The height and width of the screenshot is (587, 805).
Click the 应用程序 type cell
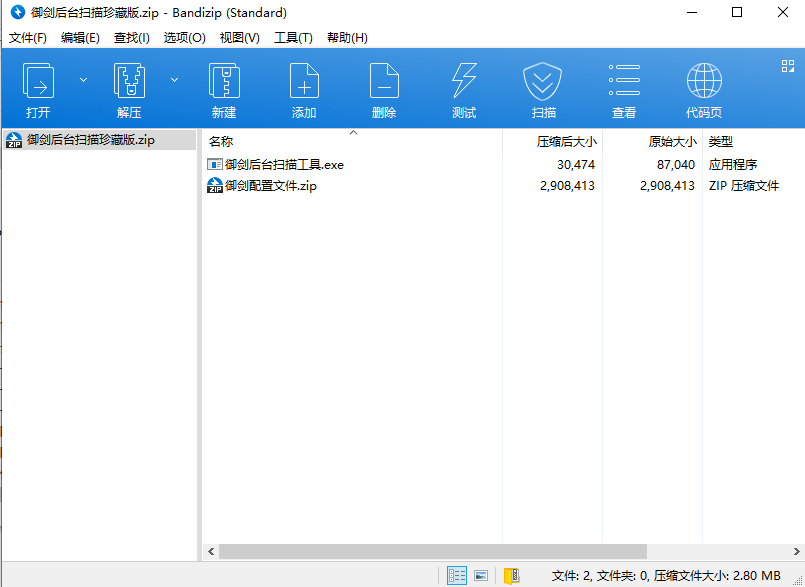pos(733,165)
